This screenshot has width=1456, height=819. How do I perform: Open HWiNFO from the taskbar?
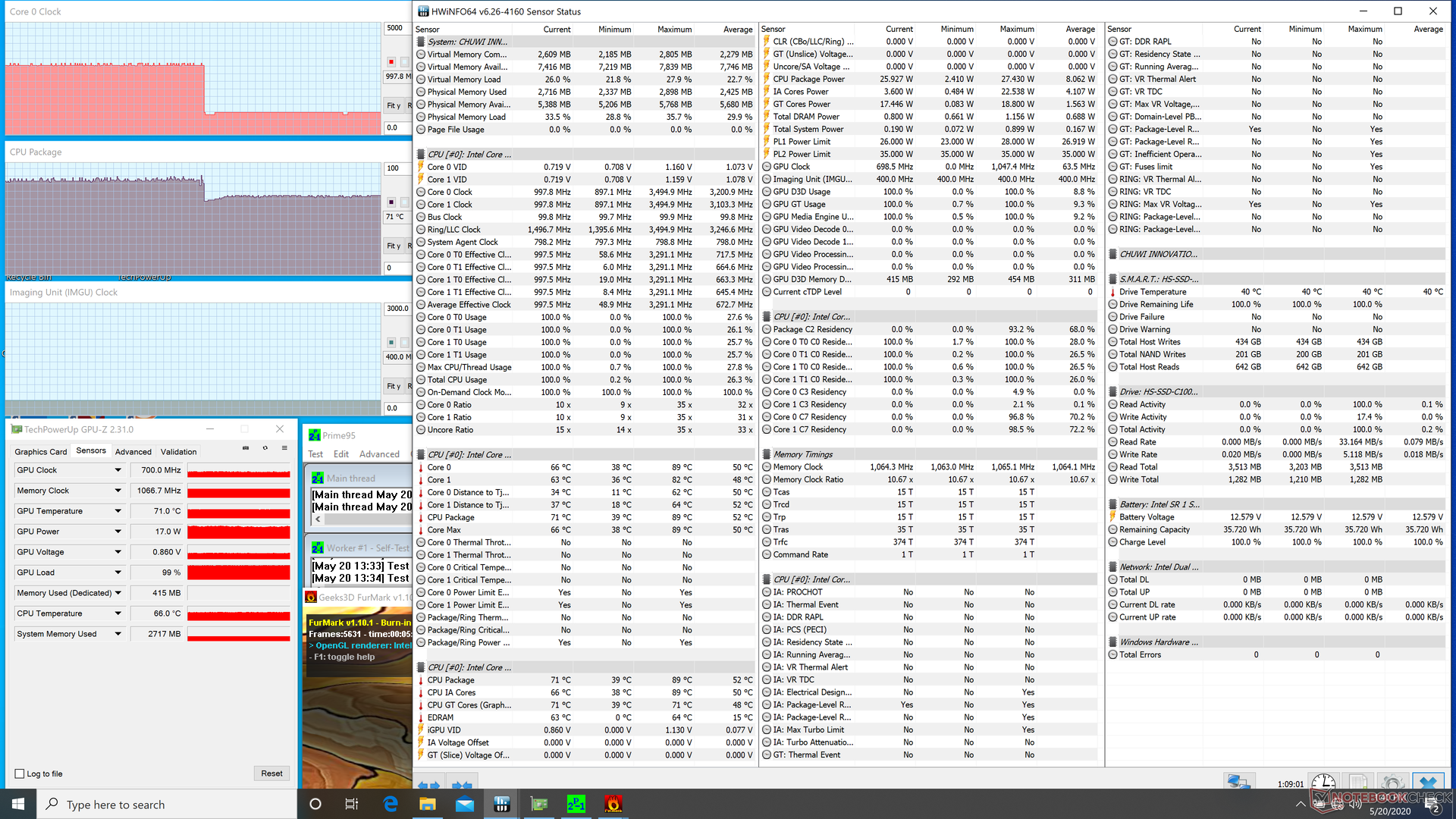coord(502,804)
